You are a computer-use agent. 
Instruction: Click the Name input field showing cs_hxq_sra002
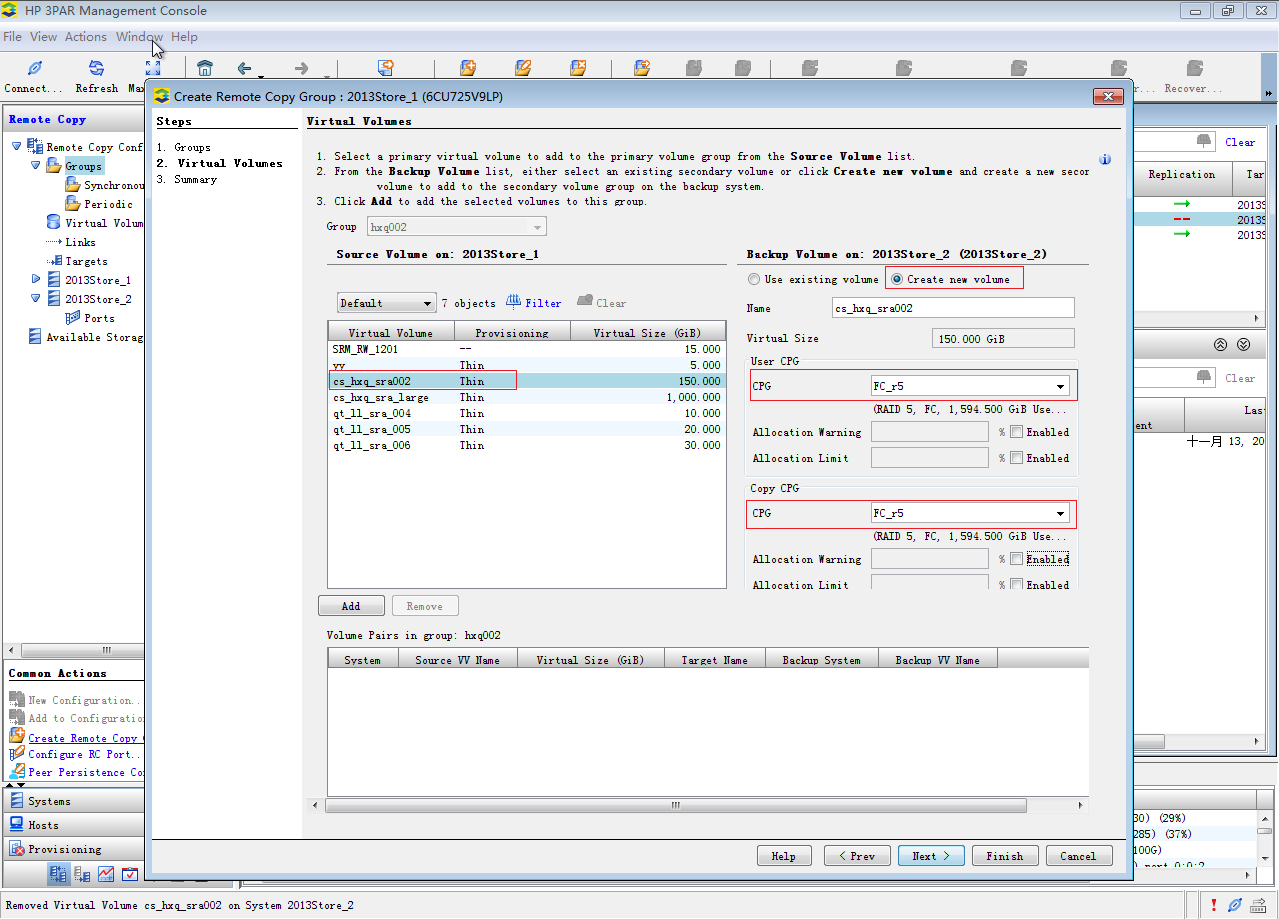952,307
